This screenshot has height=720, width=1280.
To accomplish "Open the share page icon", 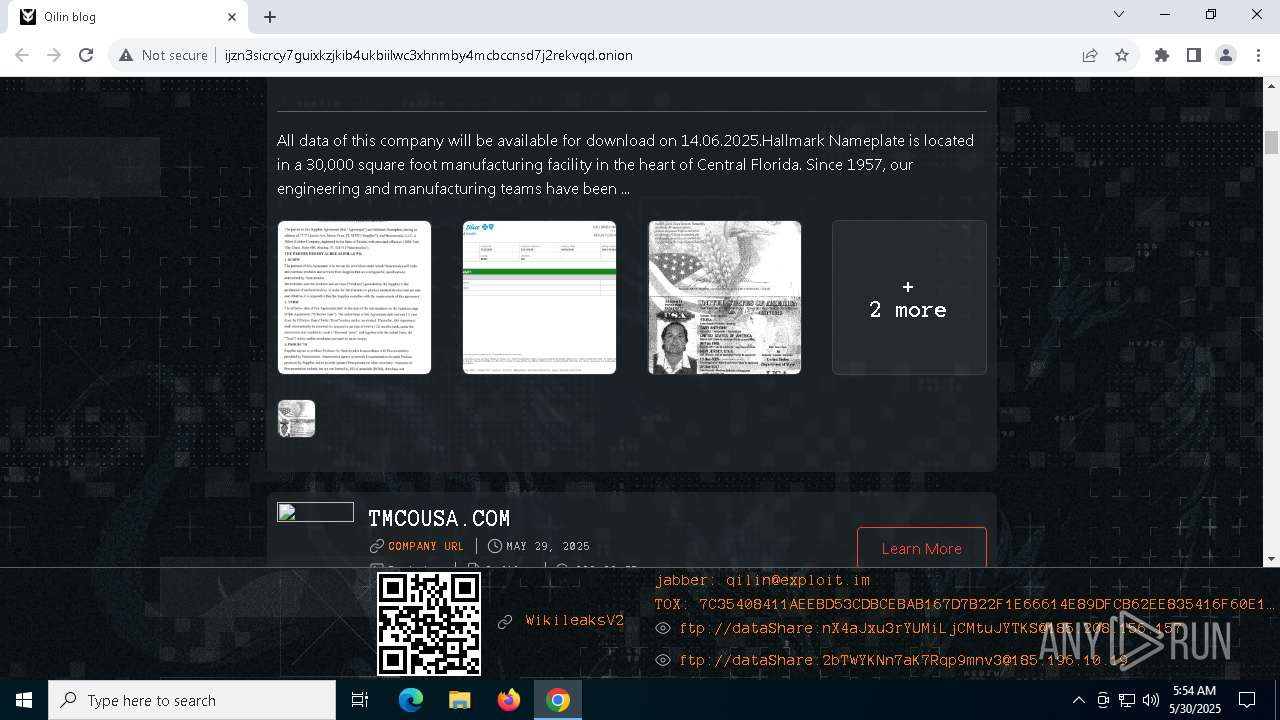I will coord(1090,55).
